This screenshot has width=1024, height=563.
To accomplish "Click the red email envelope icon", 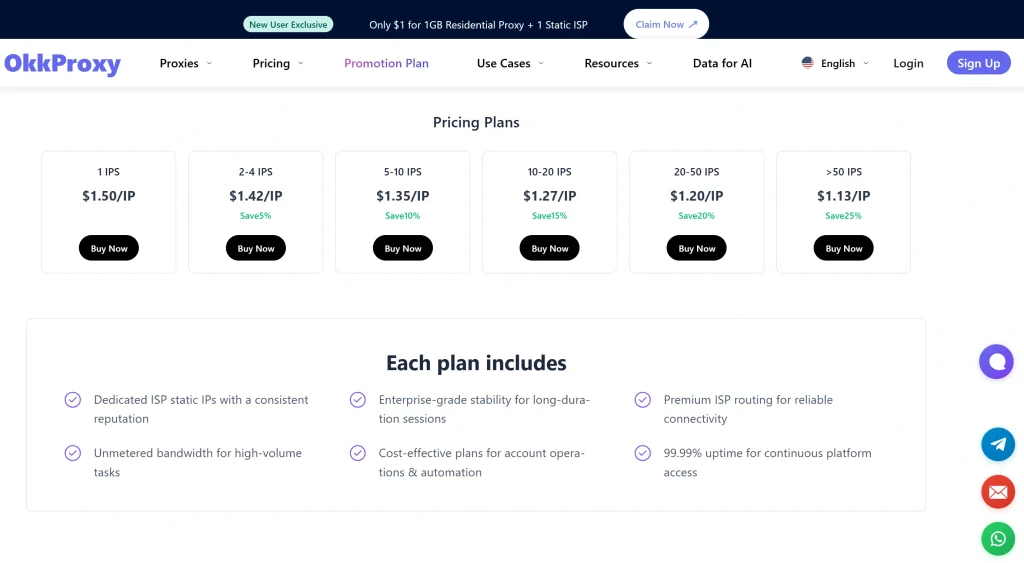I will pyautogui.click(x=998, y=492).
